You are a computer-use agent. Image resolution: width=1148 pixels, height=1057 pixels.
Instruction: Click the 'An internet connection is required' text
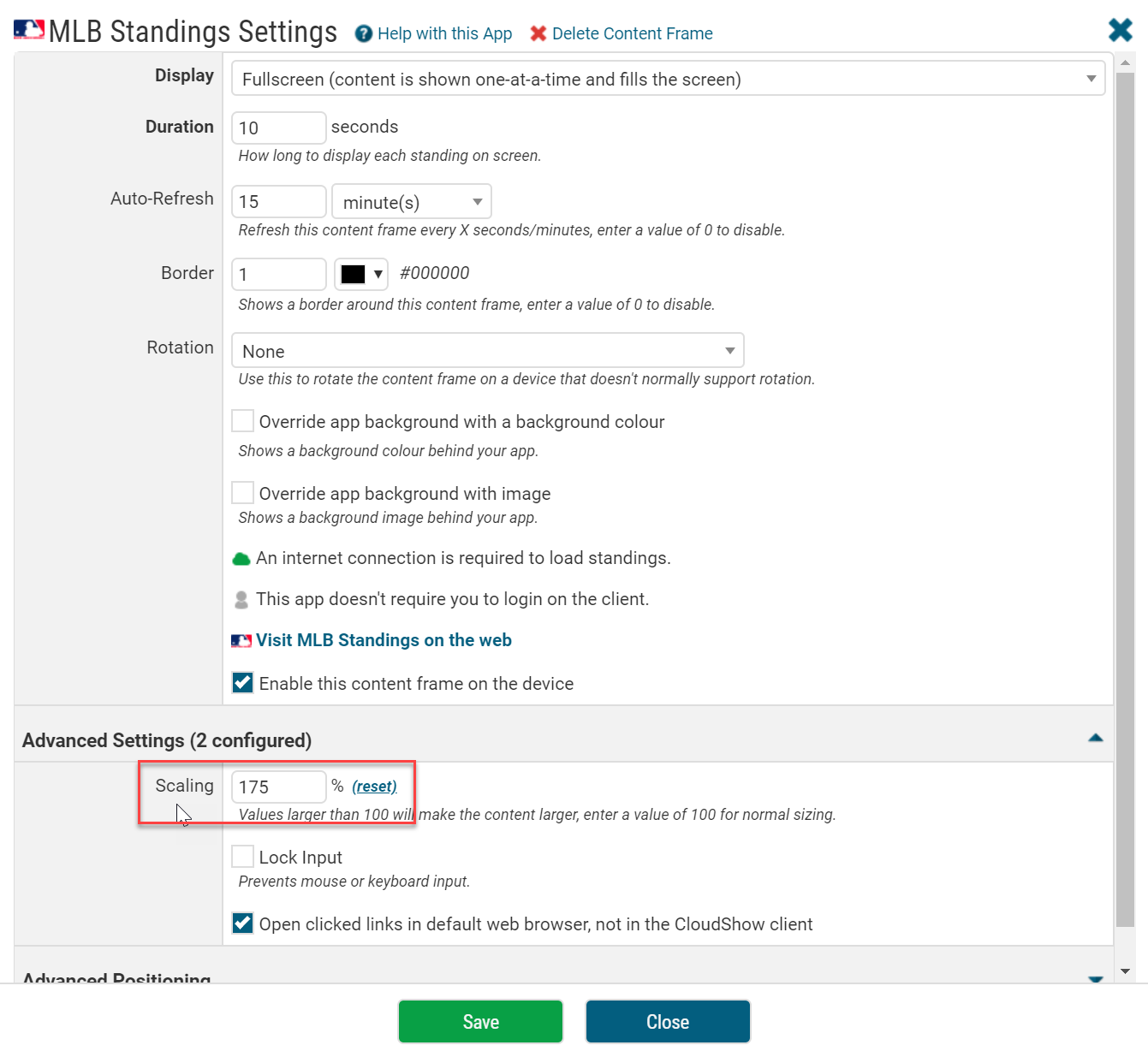[463, 558]
